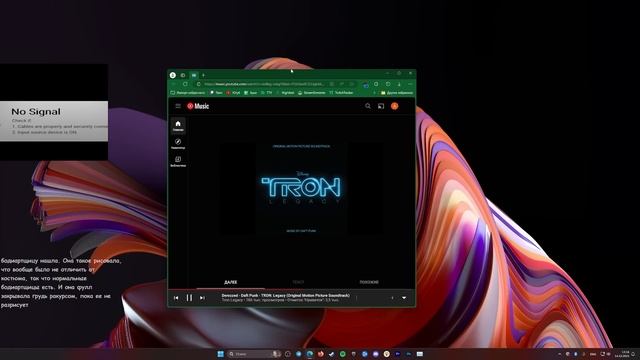
Task: Collapse the player page with the arrow
Action: 404,298
